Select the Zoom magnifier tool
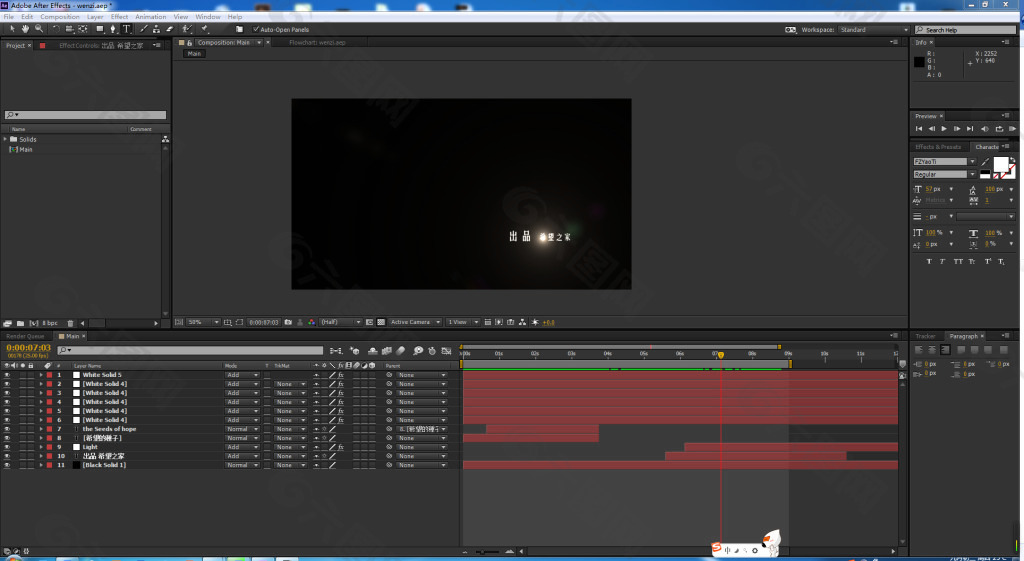Screen dimensions: 1024x561 point(39,29)
